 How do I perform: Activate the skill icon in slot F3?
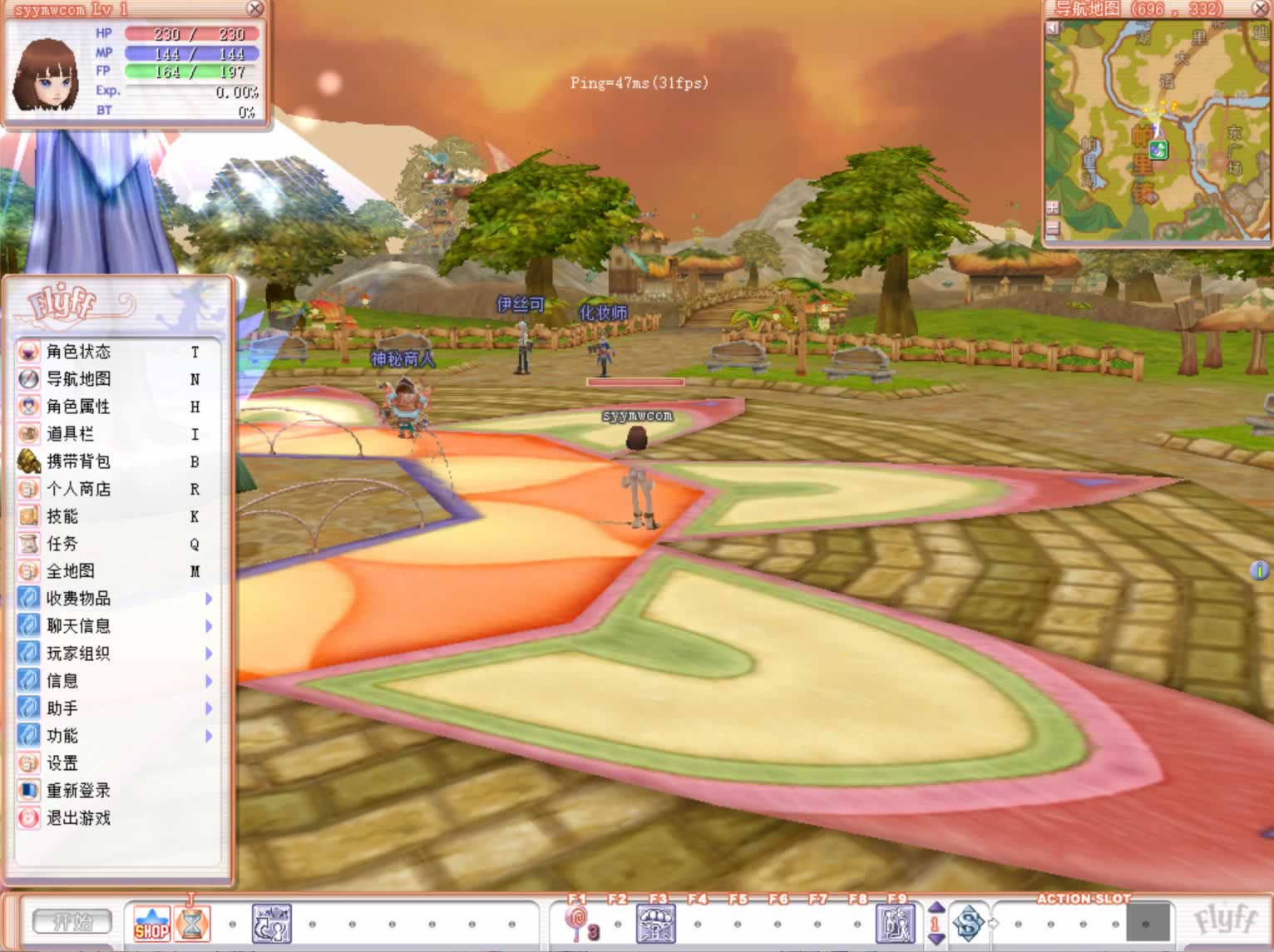[x=656, y=924]
